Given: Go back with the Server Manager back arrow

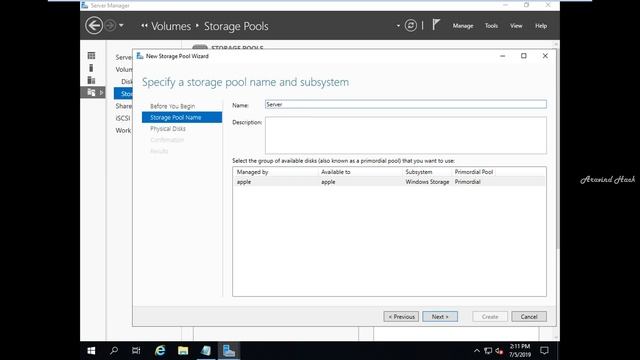Looking at the screenshot, I should [94, 26].
